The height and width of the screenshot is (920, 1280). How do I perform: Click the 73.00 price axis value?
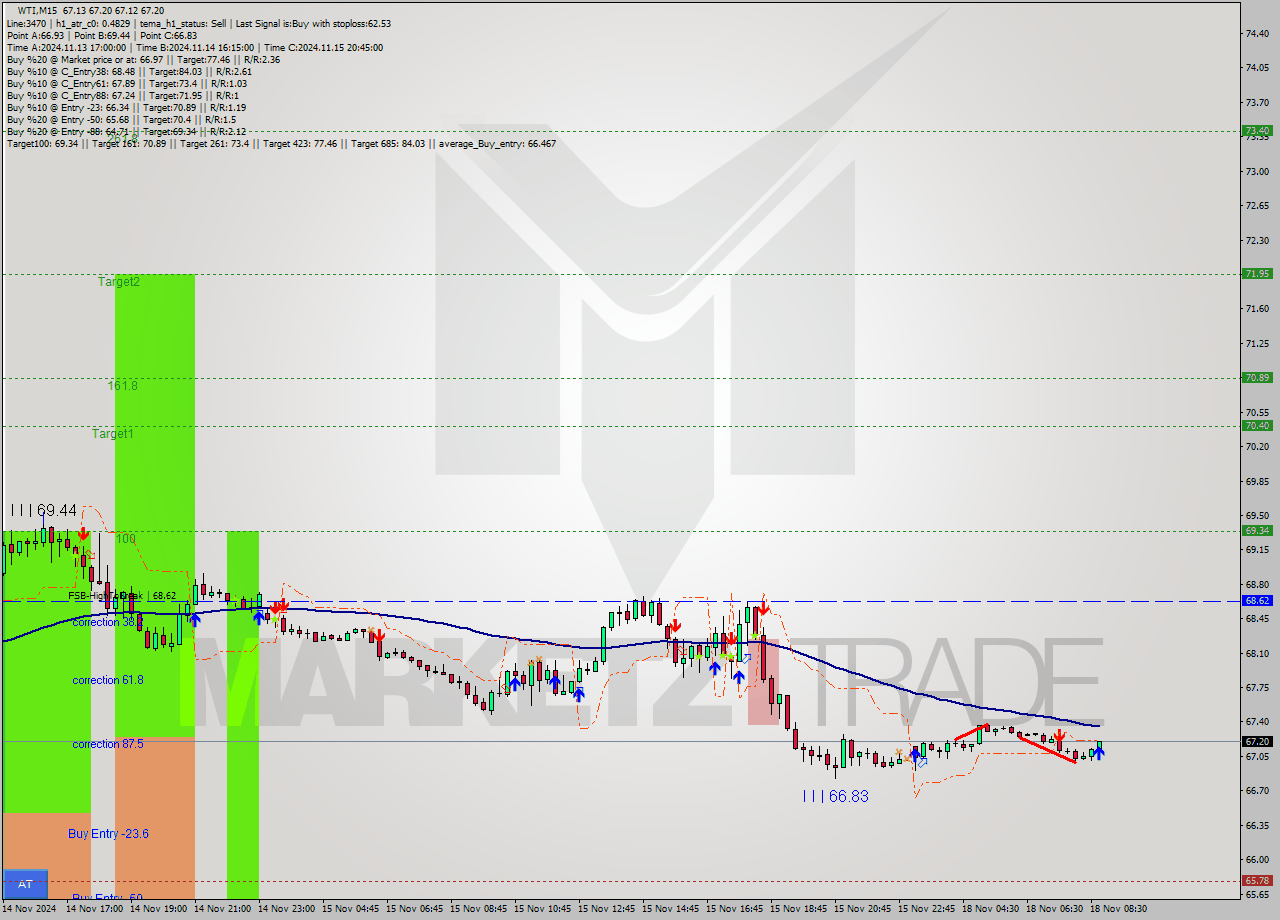pos(1257,172)
